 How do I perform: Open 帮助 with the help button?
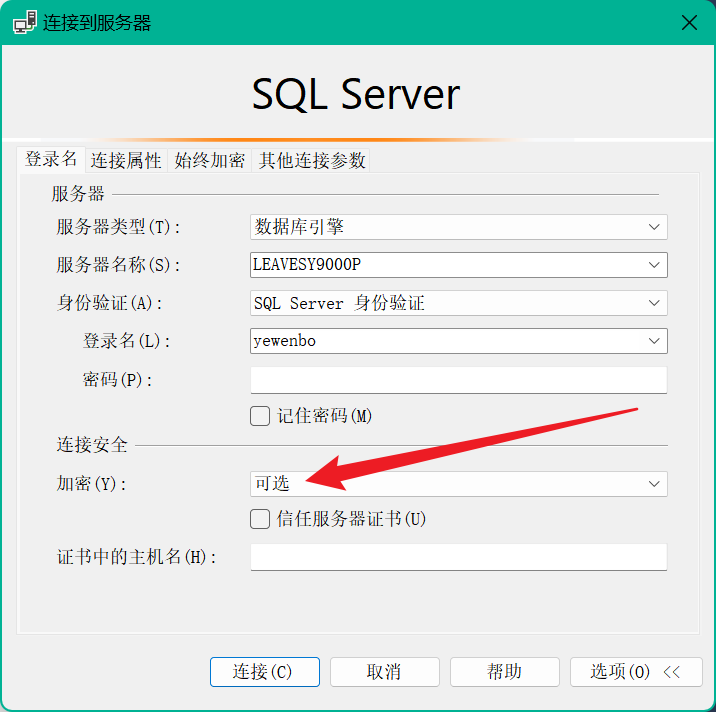(505, 672)
